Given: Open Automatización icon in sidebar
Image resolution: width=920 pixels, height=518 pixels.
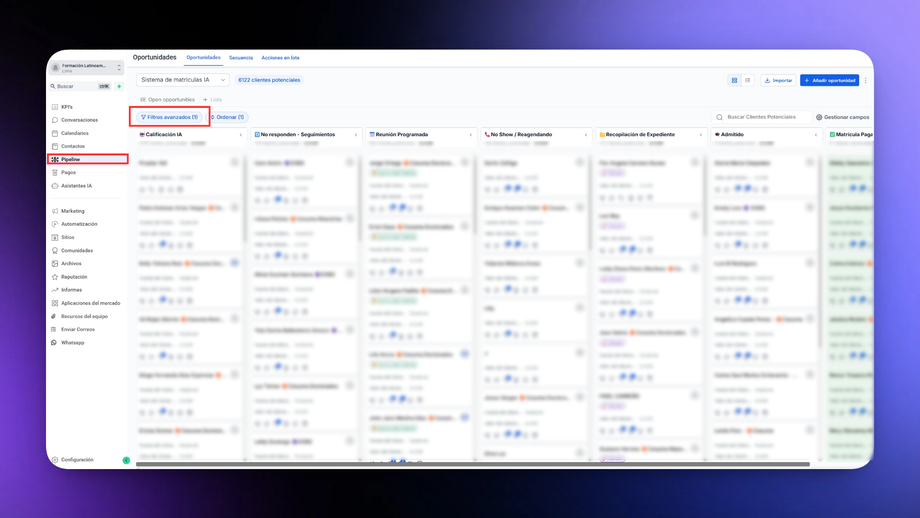Looking at the screenshot, I should tap(55, 224).
